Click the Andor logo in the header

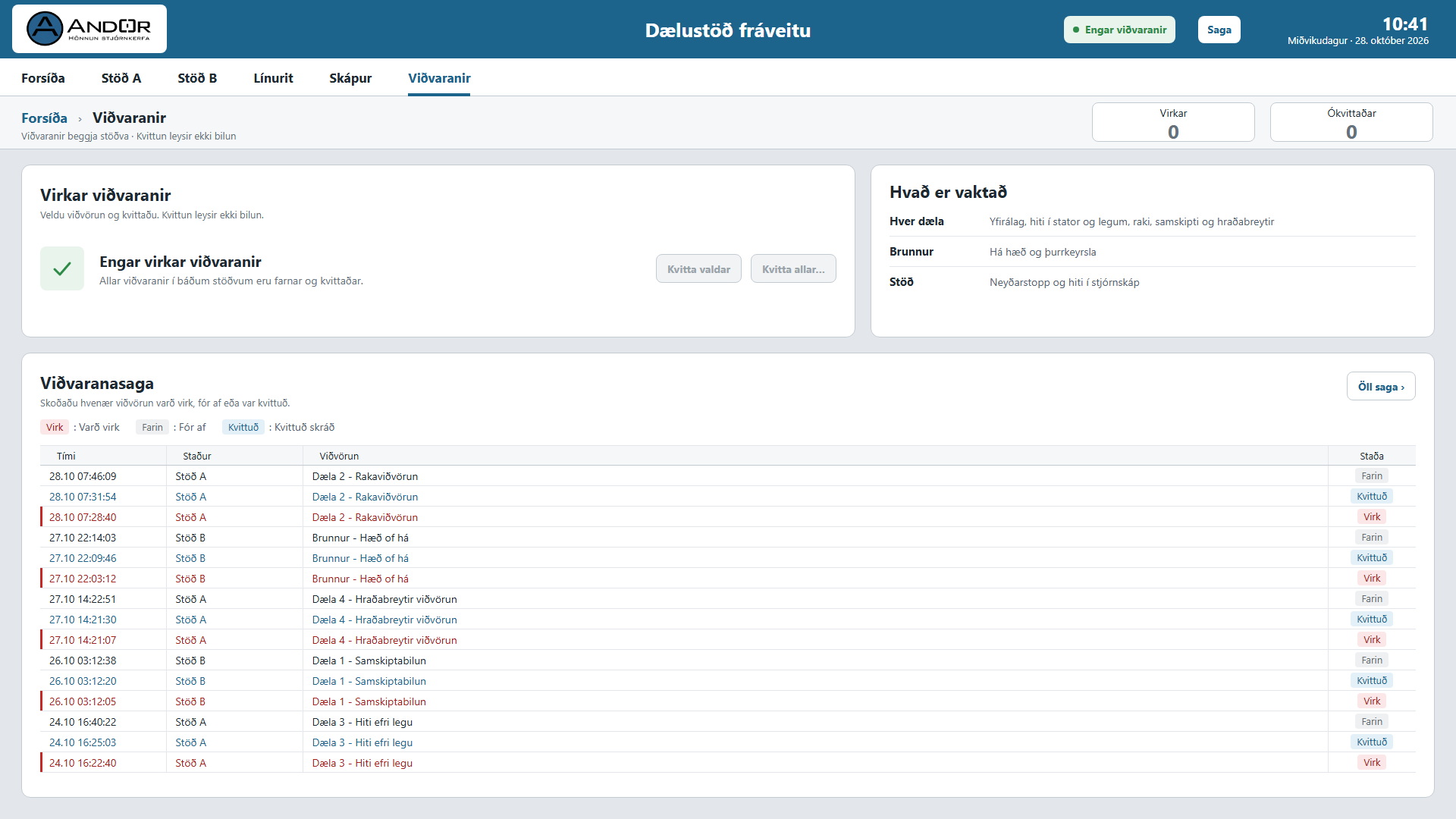(x=89, y=29)
